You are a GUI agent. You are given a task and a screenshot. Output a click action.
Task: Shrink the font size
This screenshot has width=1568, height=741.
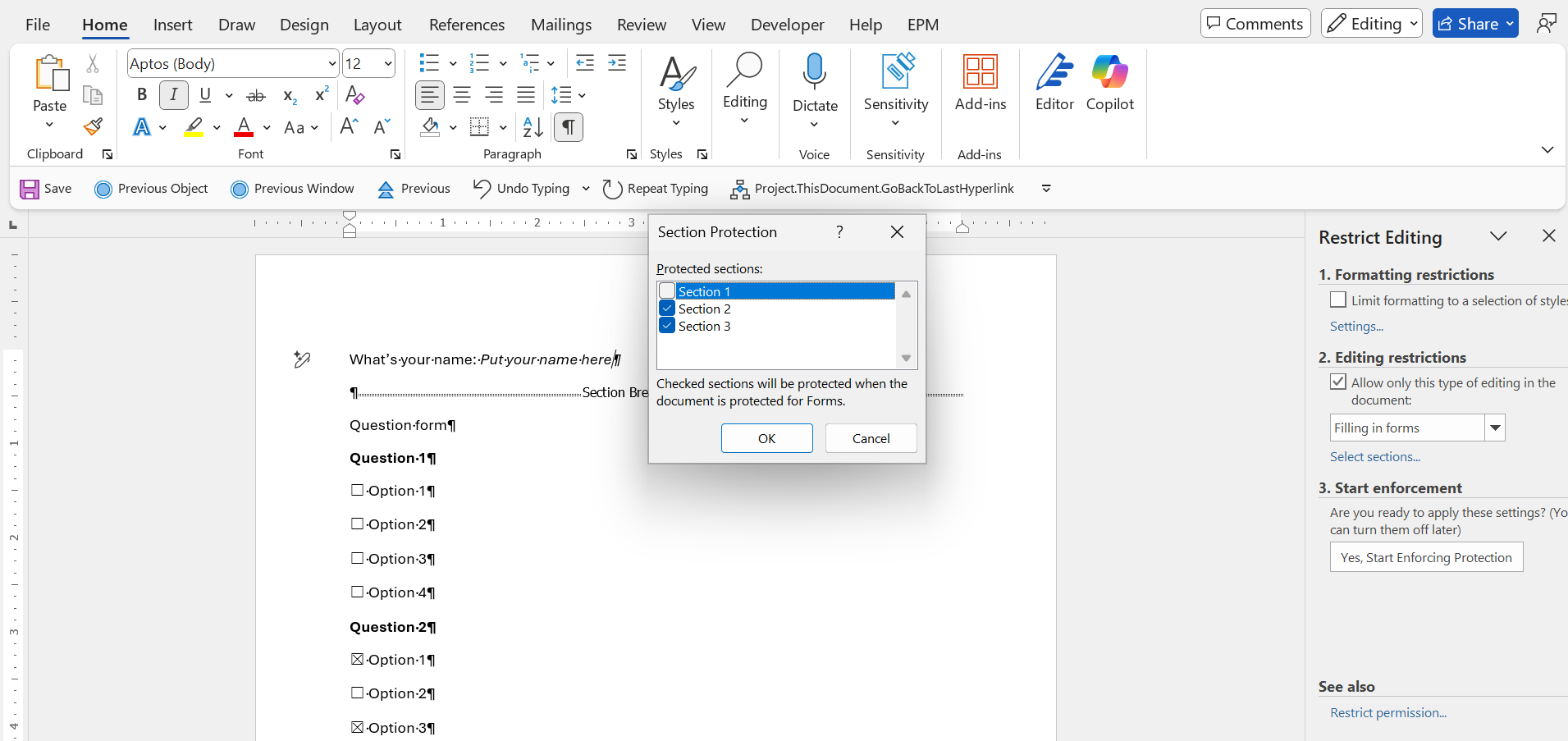(x=382, y=127)
